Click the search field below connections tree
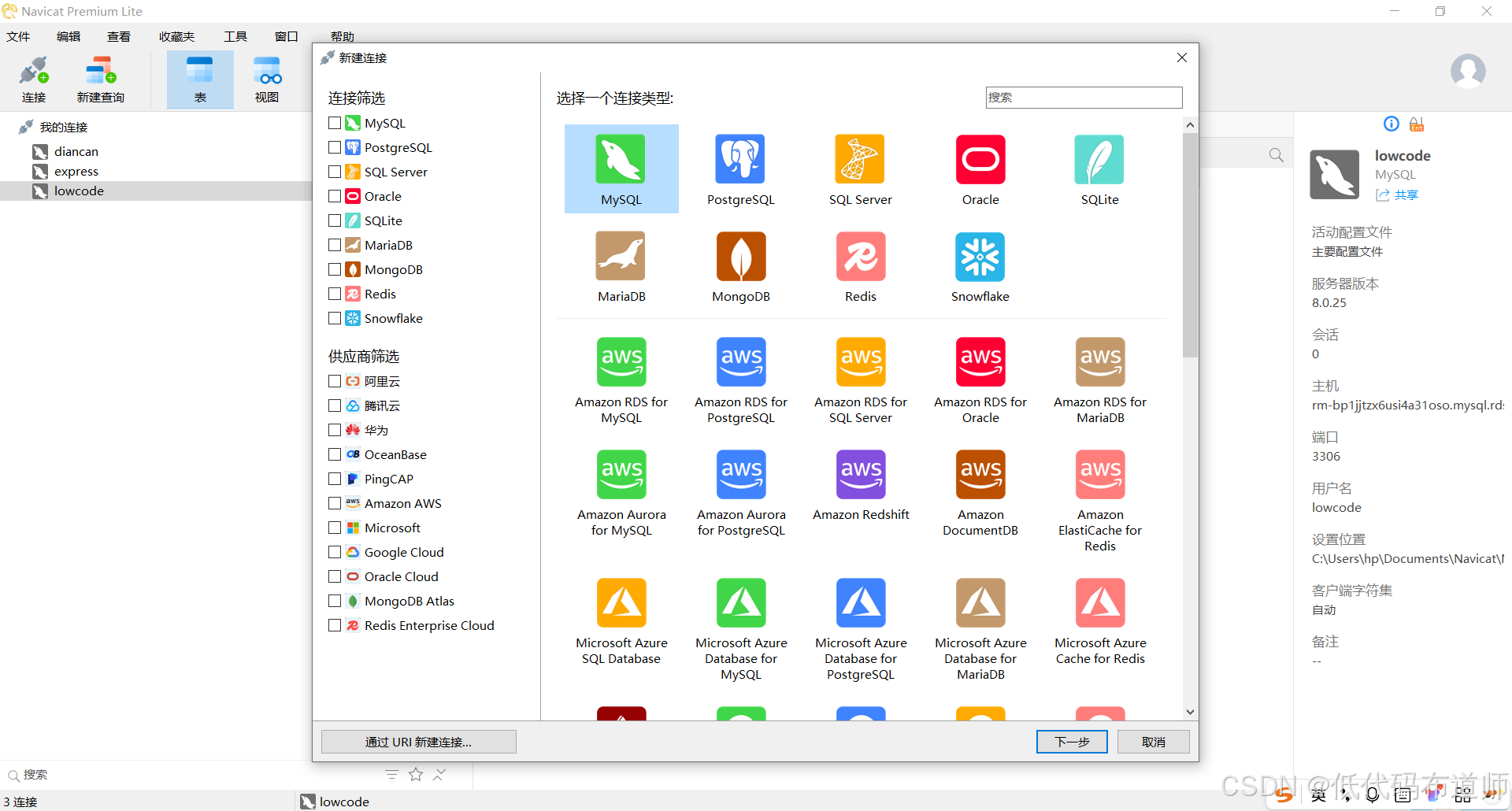This screenshot has width=1512, height=811. (x=189, y=775)
